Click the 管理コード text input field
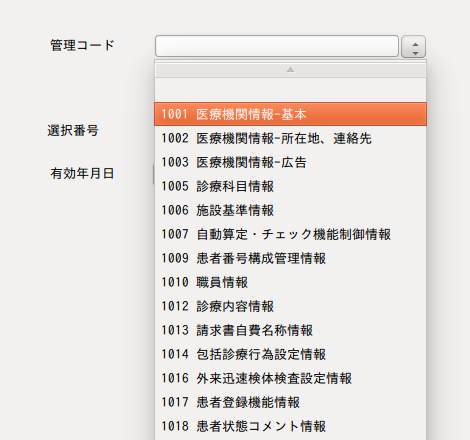The width and height of the screenshot is (470, 440). click(x=277, y=46)
